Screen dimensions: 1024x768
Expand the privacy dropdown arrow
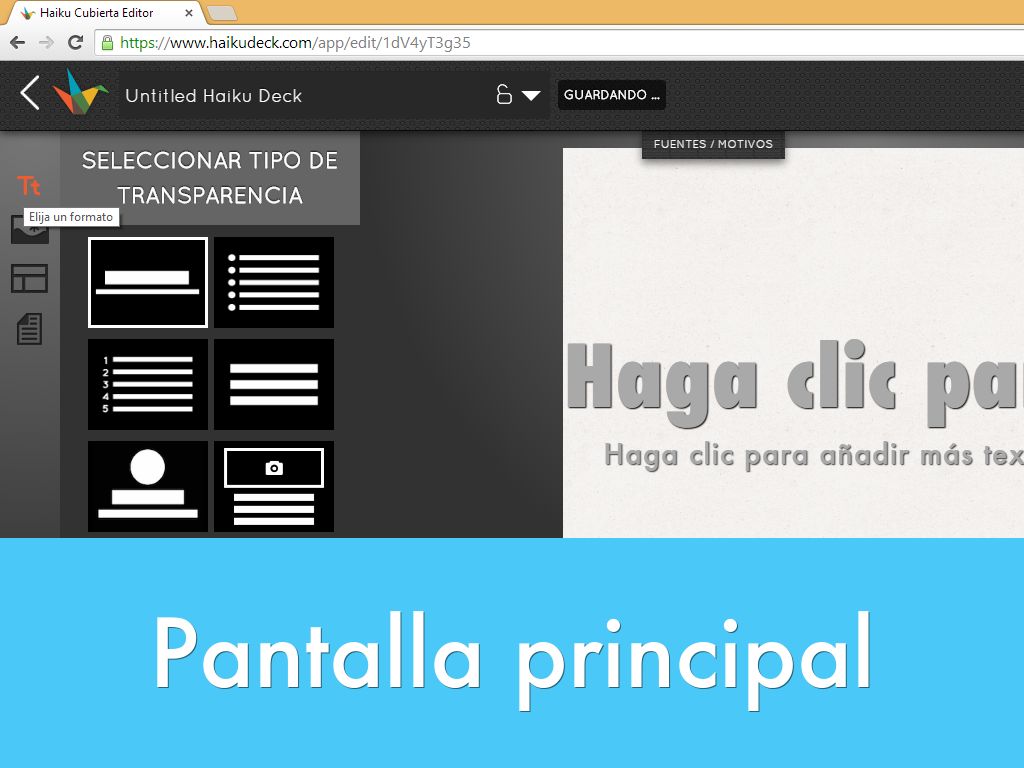tap(531, 96)
